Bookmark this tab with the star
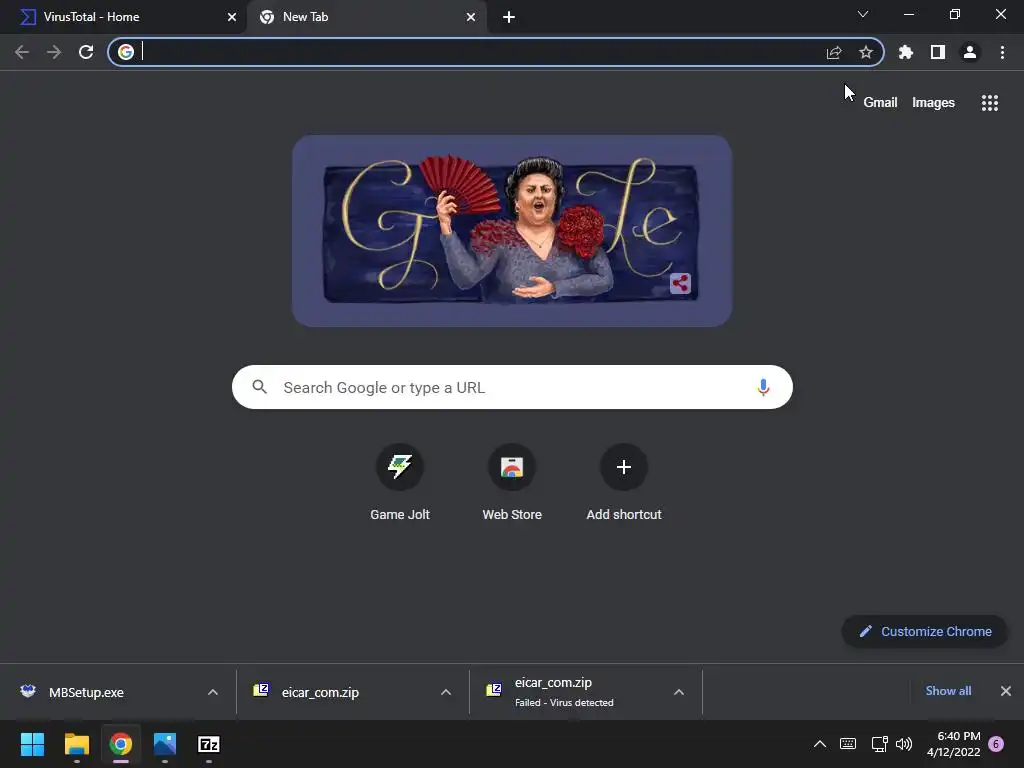The image size is (1024, 768). coord(866,52)
